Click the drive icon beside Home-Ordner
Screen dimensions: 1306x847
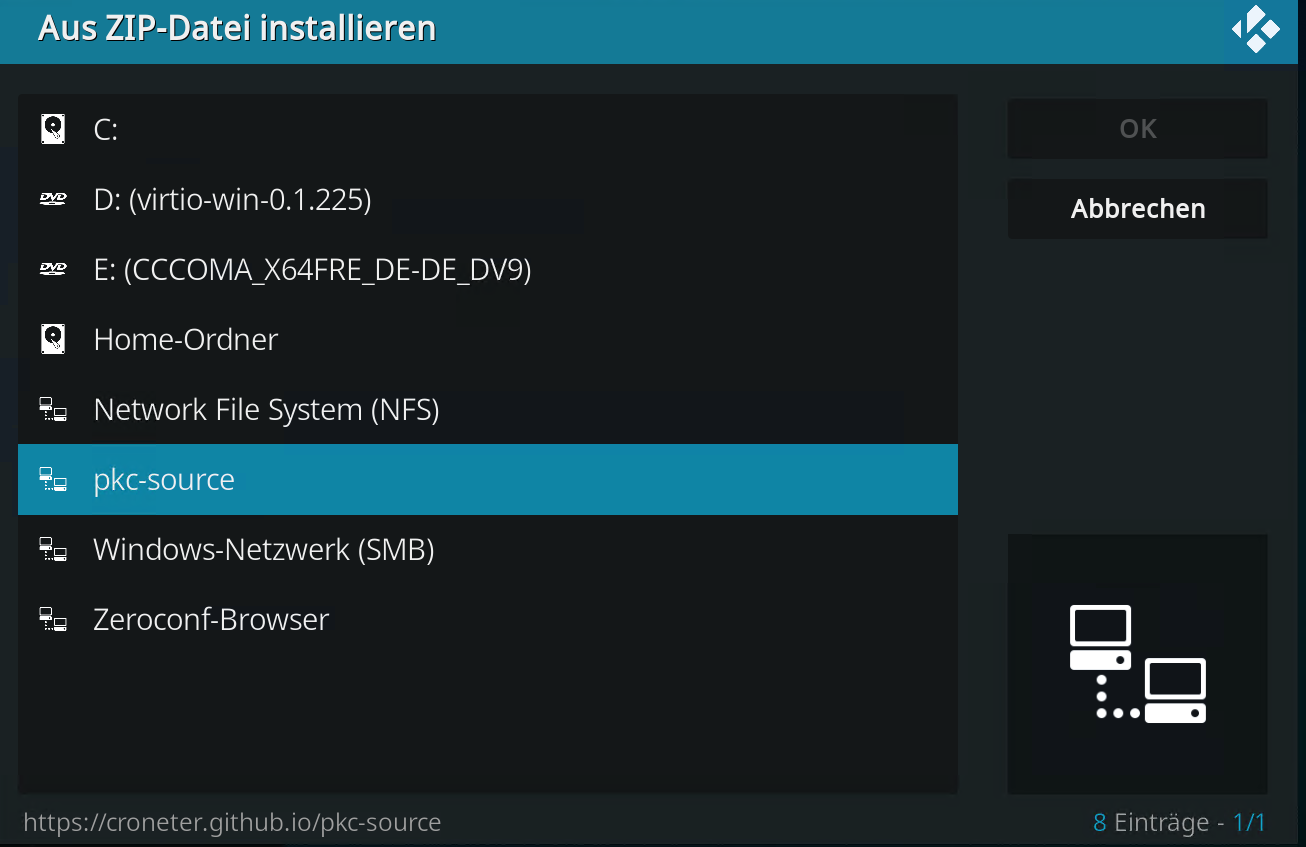click(53, 339)
